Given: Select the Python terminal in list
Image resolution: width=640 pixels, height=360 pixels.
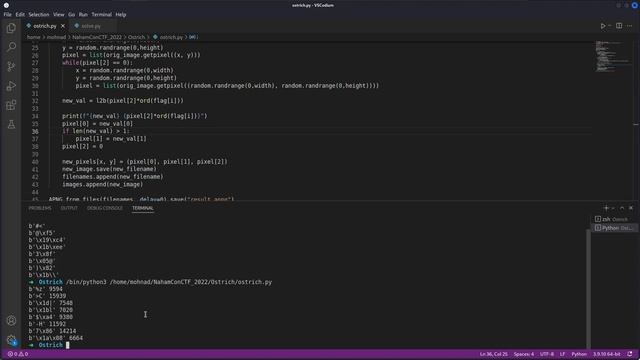Looking at the screenshot, I should point(614,228).
